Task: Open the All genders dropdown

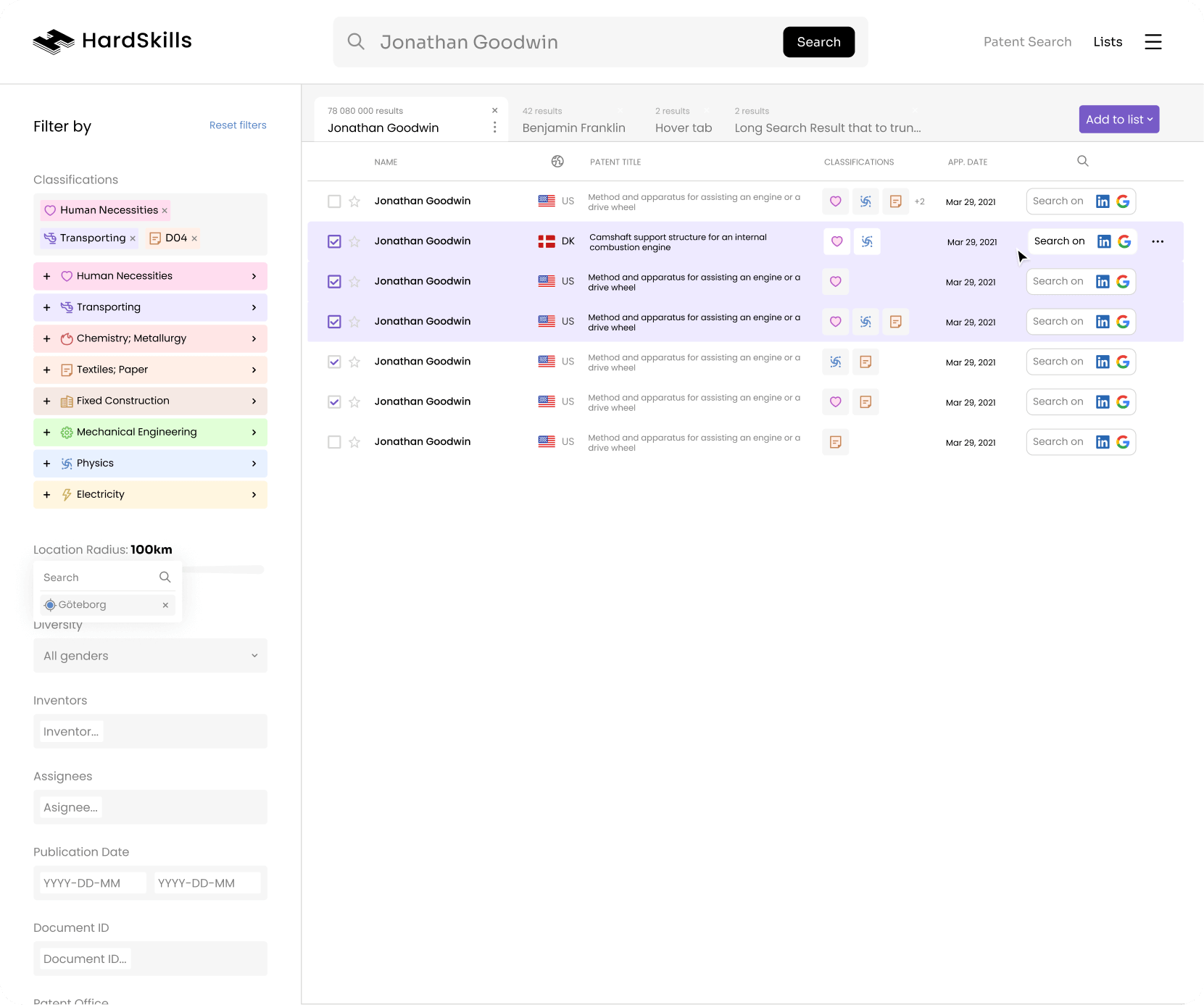Action: [x=150, y=656]
